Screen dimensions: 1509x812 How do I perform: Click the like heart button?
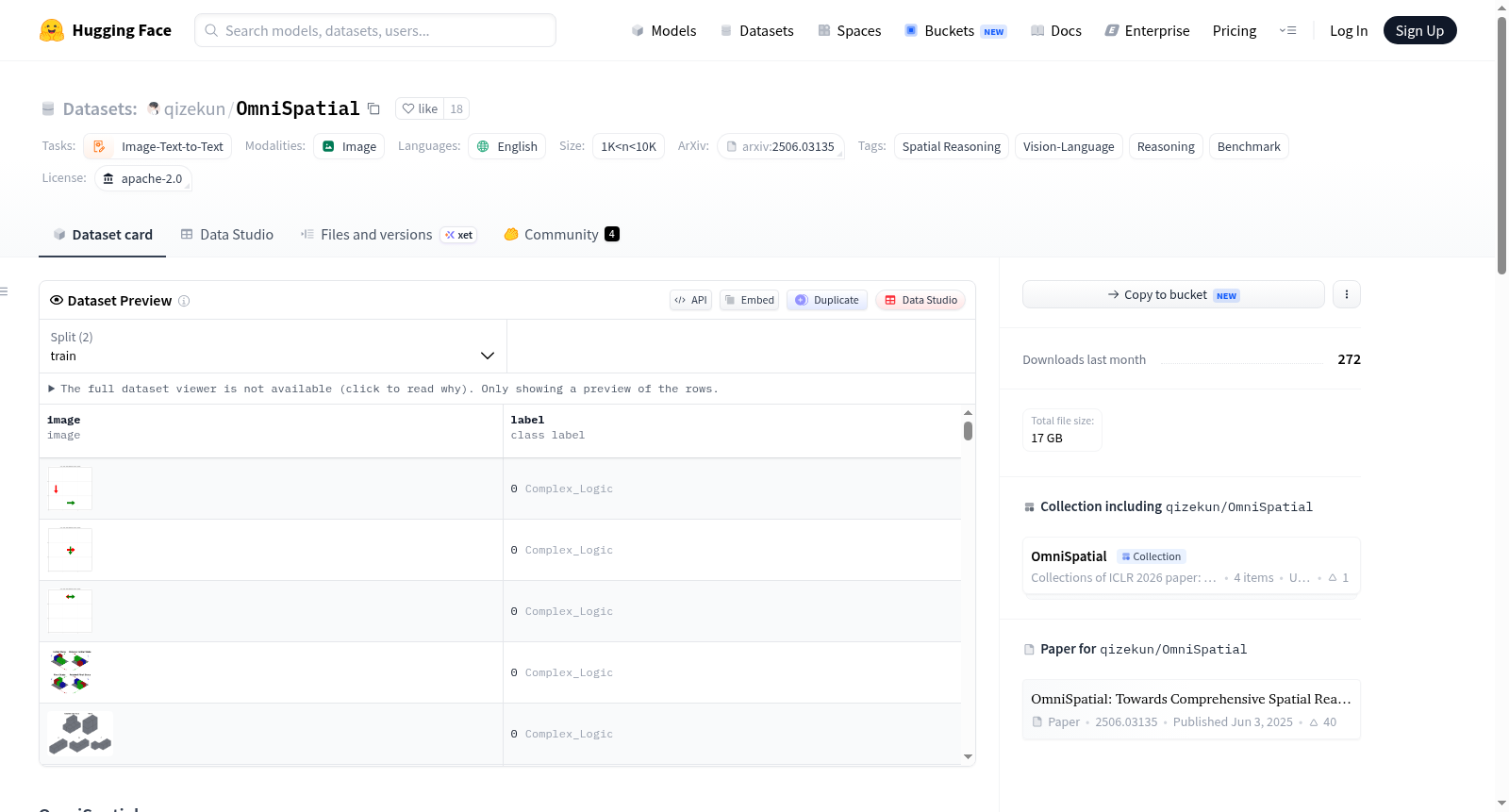click(420, 108)
